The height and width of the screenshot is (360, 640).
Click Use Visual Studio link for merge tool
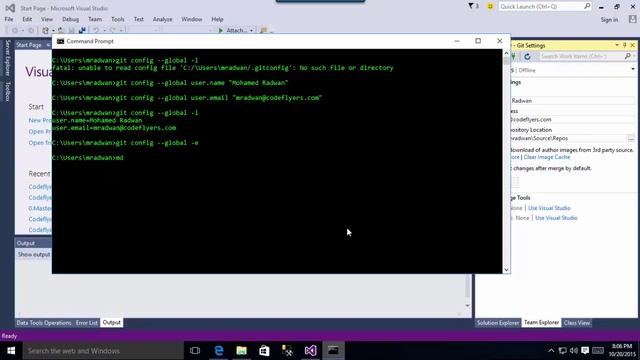point(556,218)
